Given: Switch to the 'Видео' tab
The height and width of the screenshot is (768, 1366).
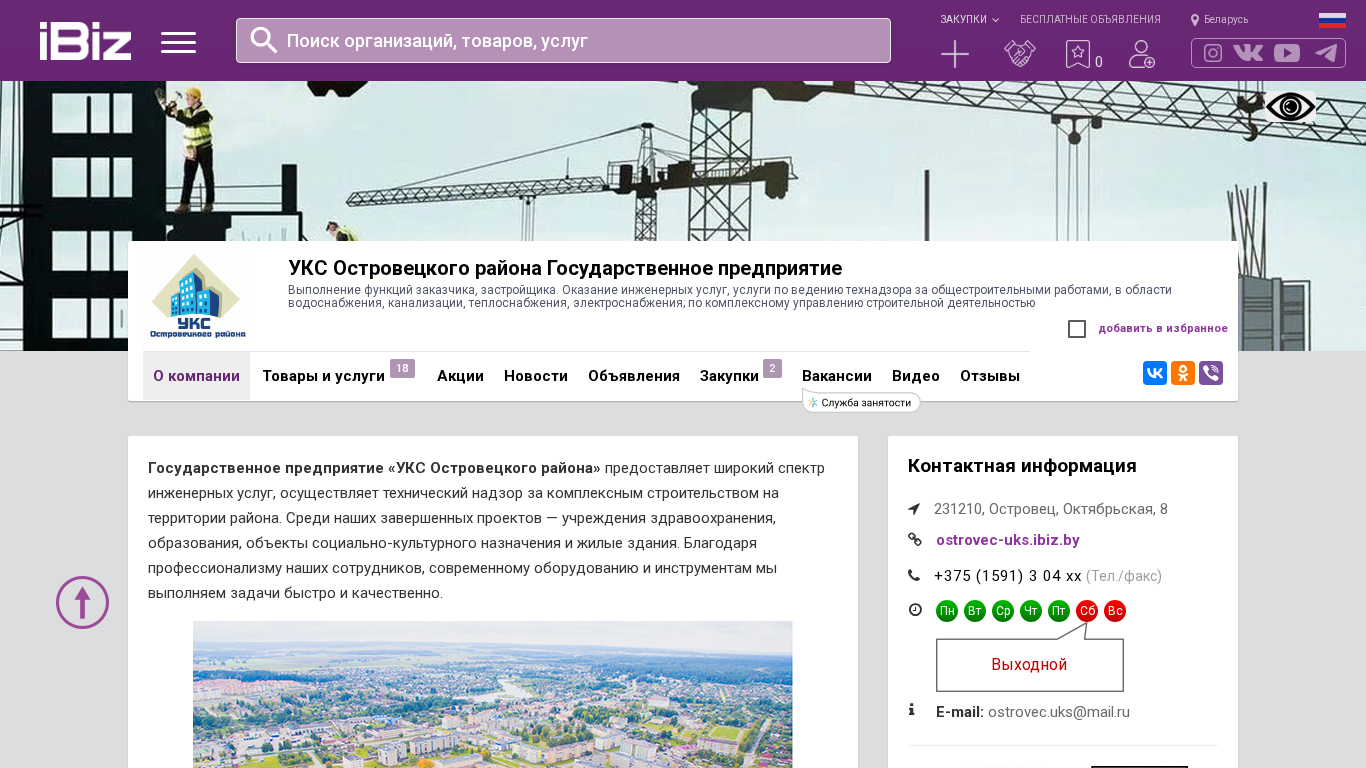Looking at the screenshot, I should [916, 376].
